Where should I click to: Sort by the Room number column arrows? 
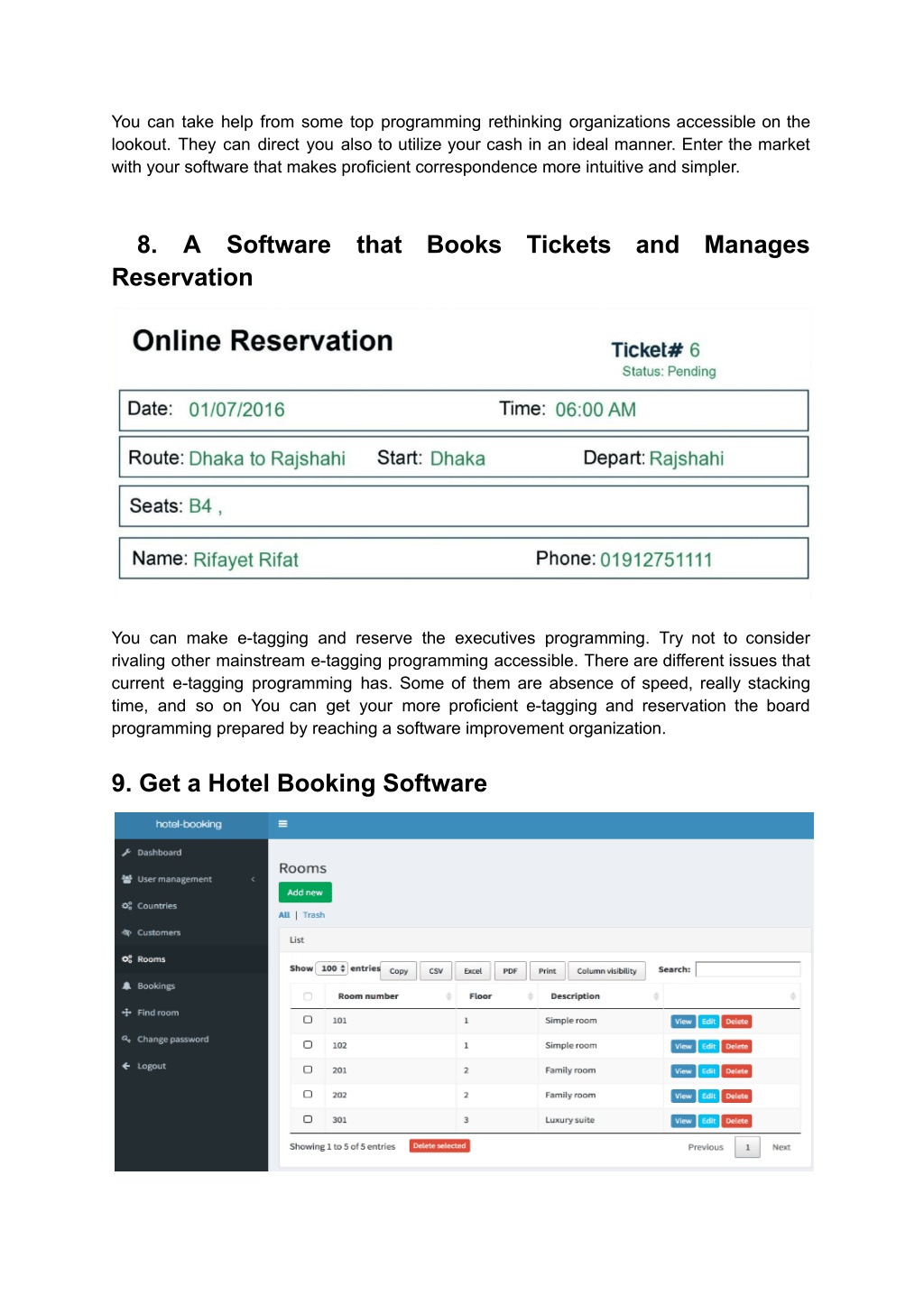coord(448,996)
